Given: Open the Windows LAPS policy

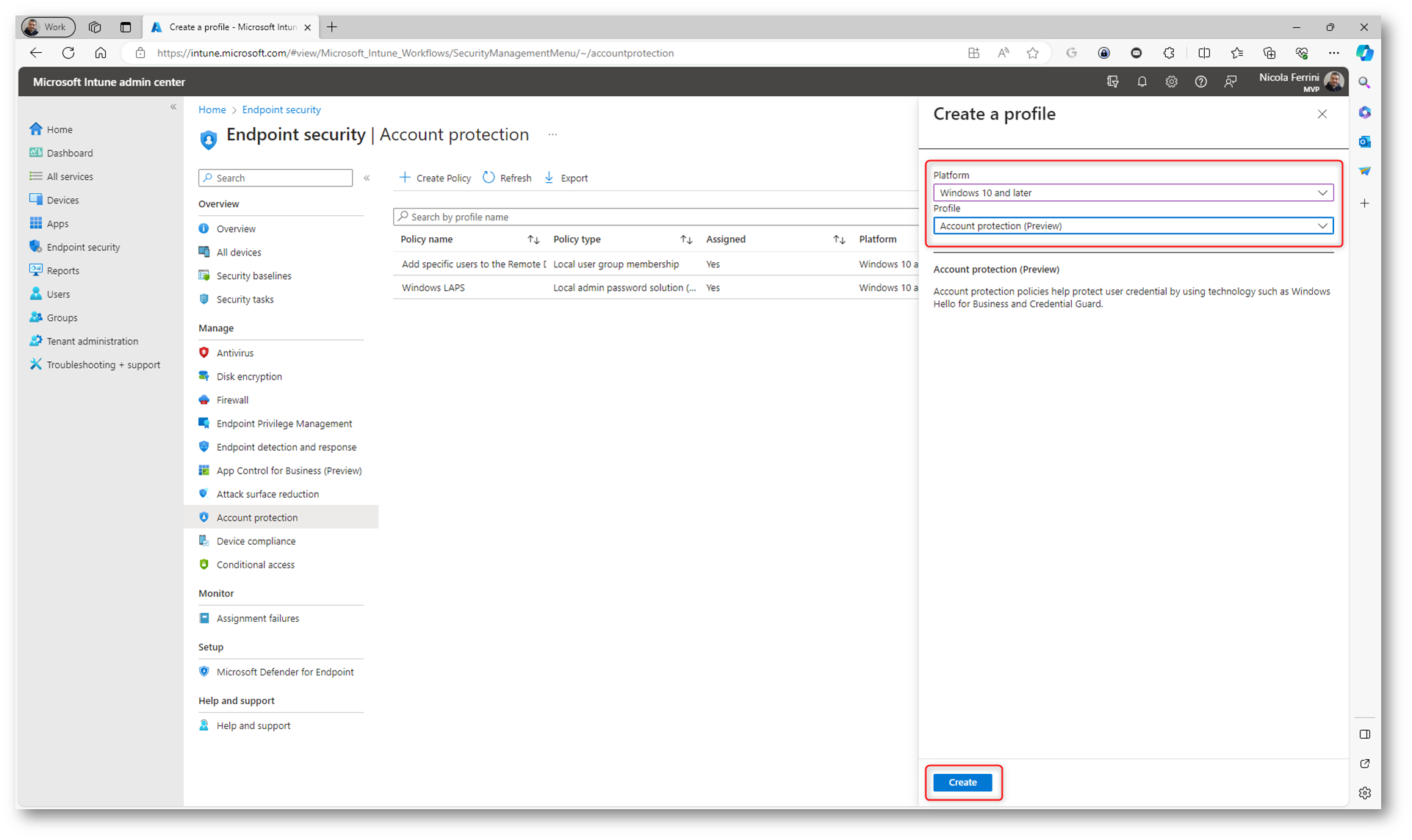Looking at the screenshot, I should [x=433, y=288].
